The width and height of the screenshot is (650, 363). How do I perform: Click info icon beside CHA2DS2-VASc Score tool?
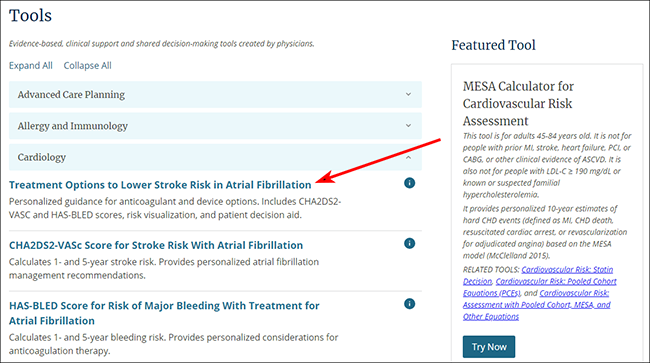click(409, 243)
